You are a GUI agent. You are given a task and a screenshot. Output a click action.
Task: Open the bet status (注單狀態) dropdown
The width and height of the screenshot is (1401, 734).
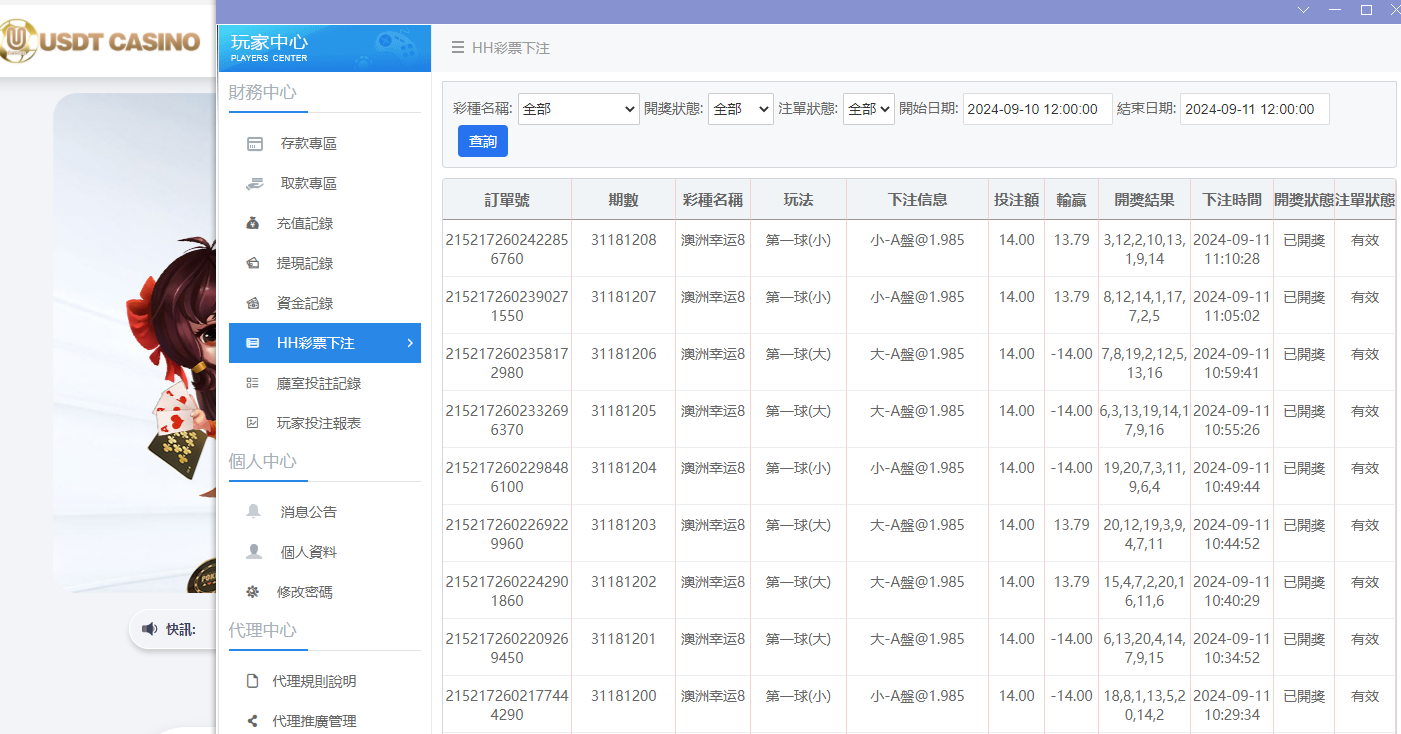[868, 109]
